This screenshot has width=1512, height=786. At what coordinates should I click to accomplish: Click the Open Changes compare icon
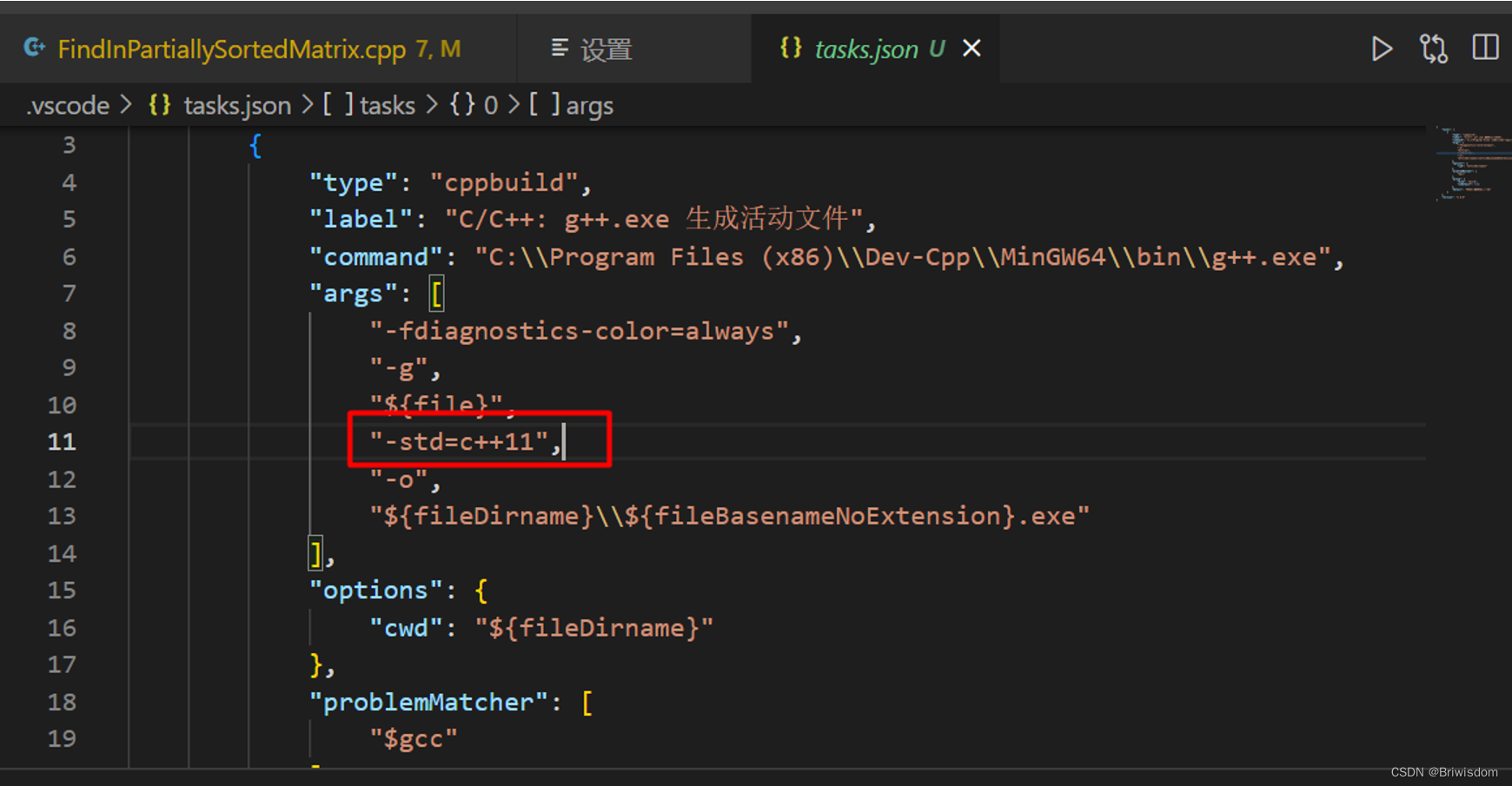(x=1432, y=49)
